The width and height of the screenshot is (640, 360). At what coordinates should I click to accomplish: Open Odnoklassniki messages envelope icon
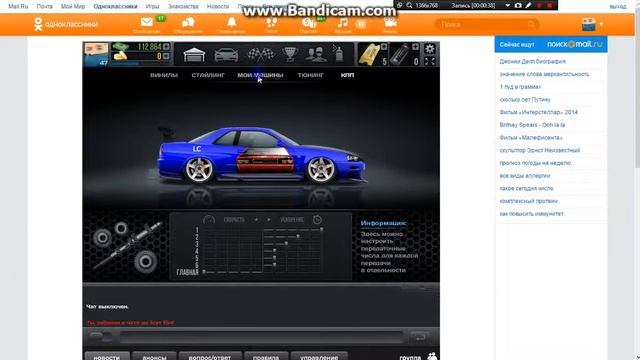coord(147,22)
